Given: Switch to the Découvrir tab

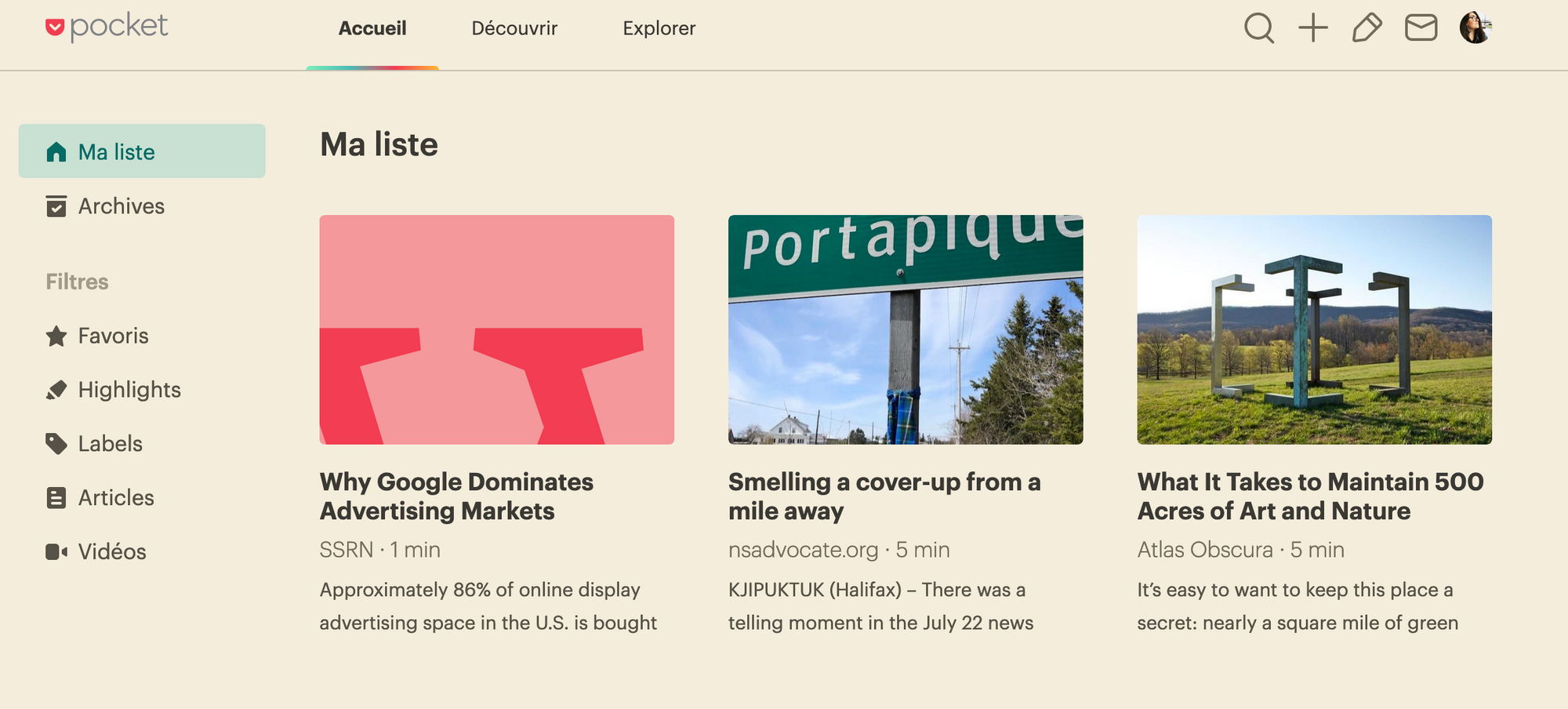Looking at the screenshot, I should point(514,28).
